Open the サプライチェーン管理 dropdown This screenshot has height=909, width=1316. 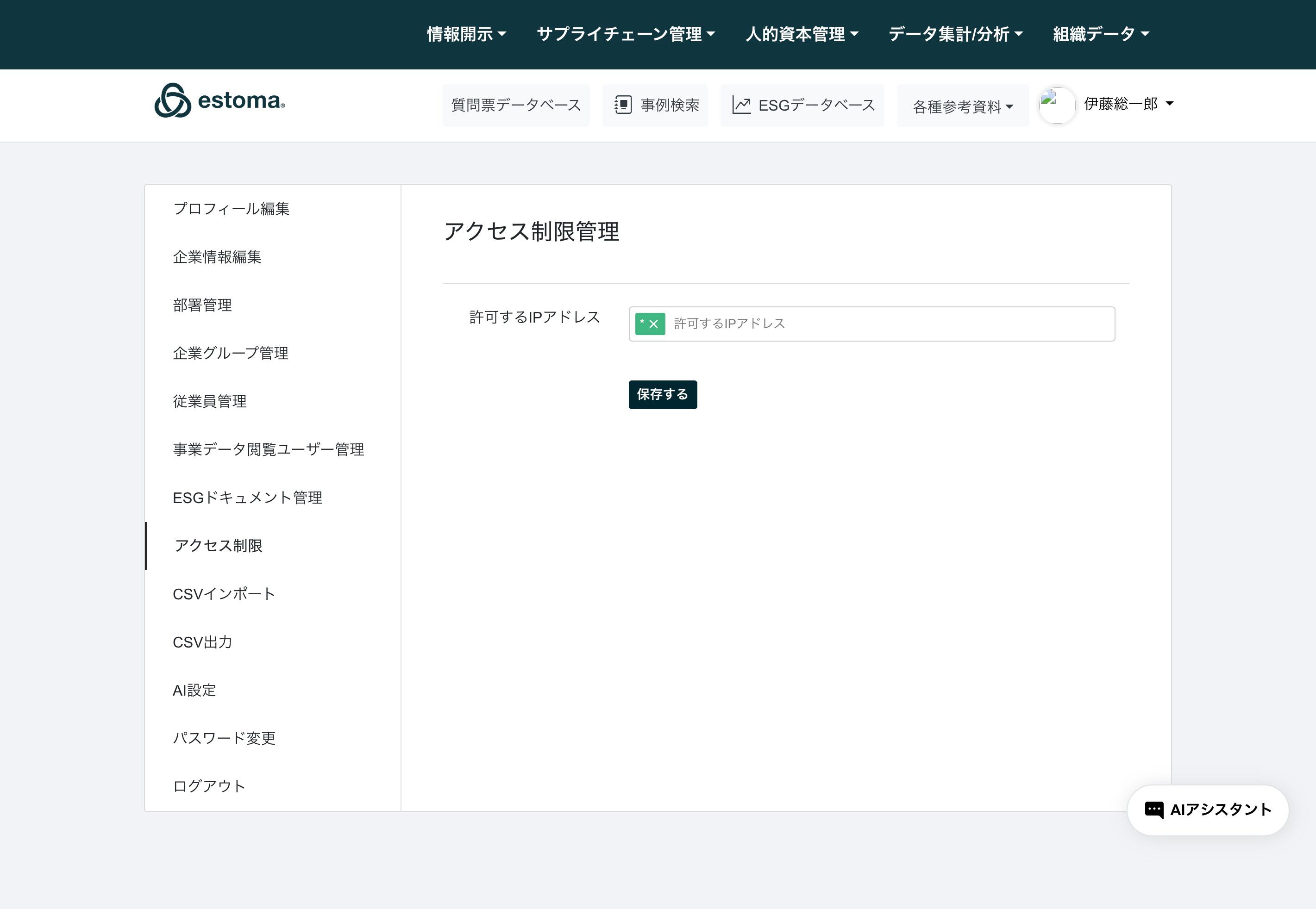tap(626, 34)
